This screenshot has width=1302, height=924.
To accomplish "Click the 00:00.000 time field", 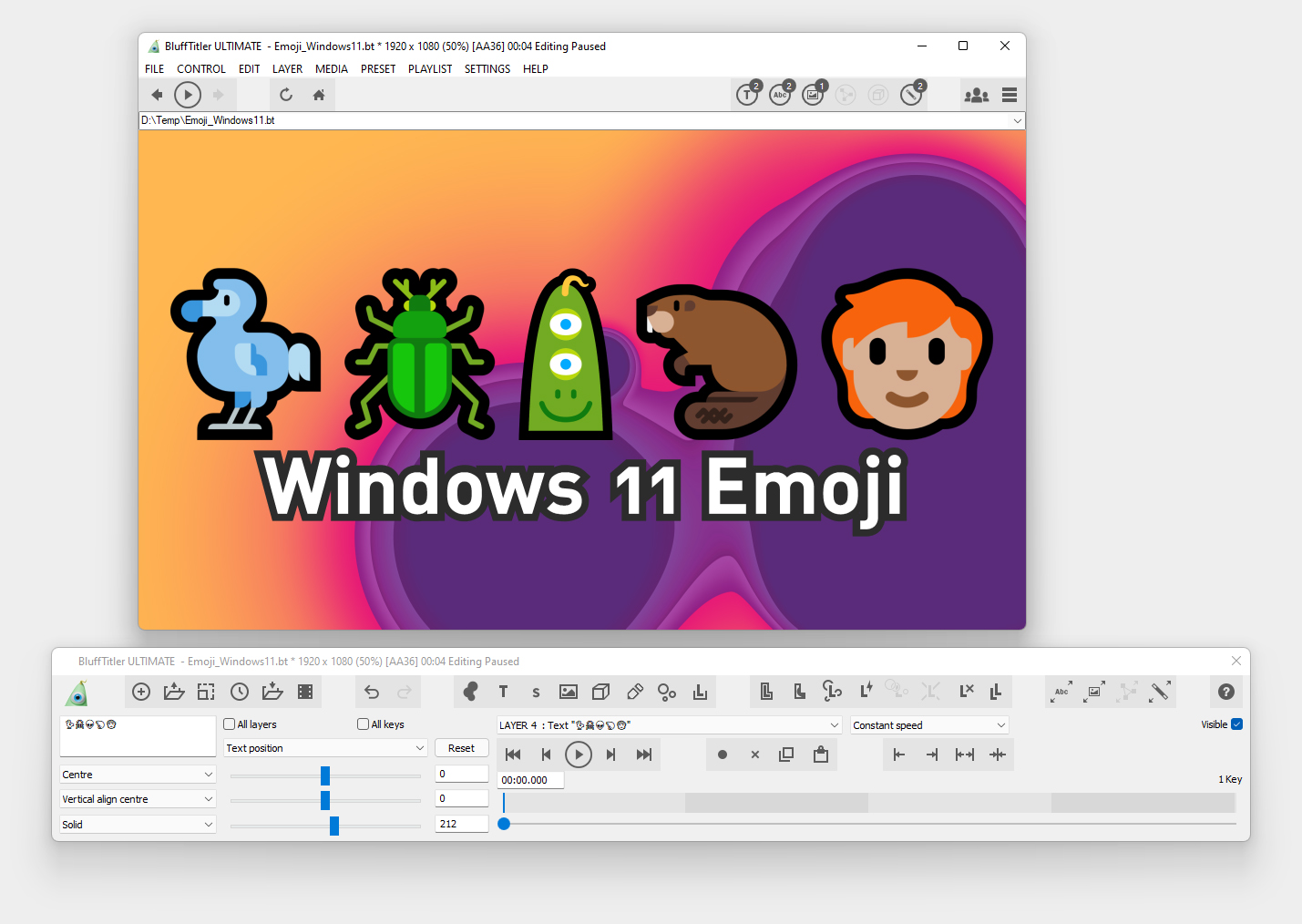I will coord(531,780).
